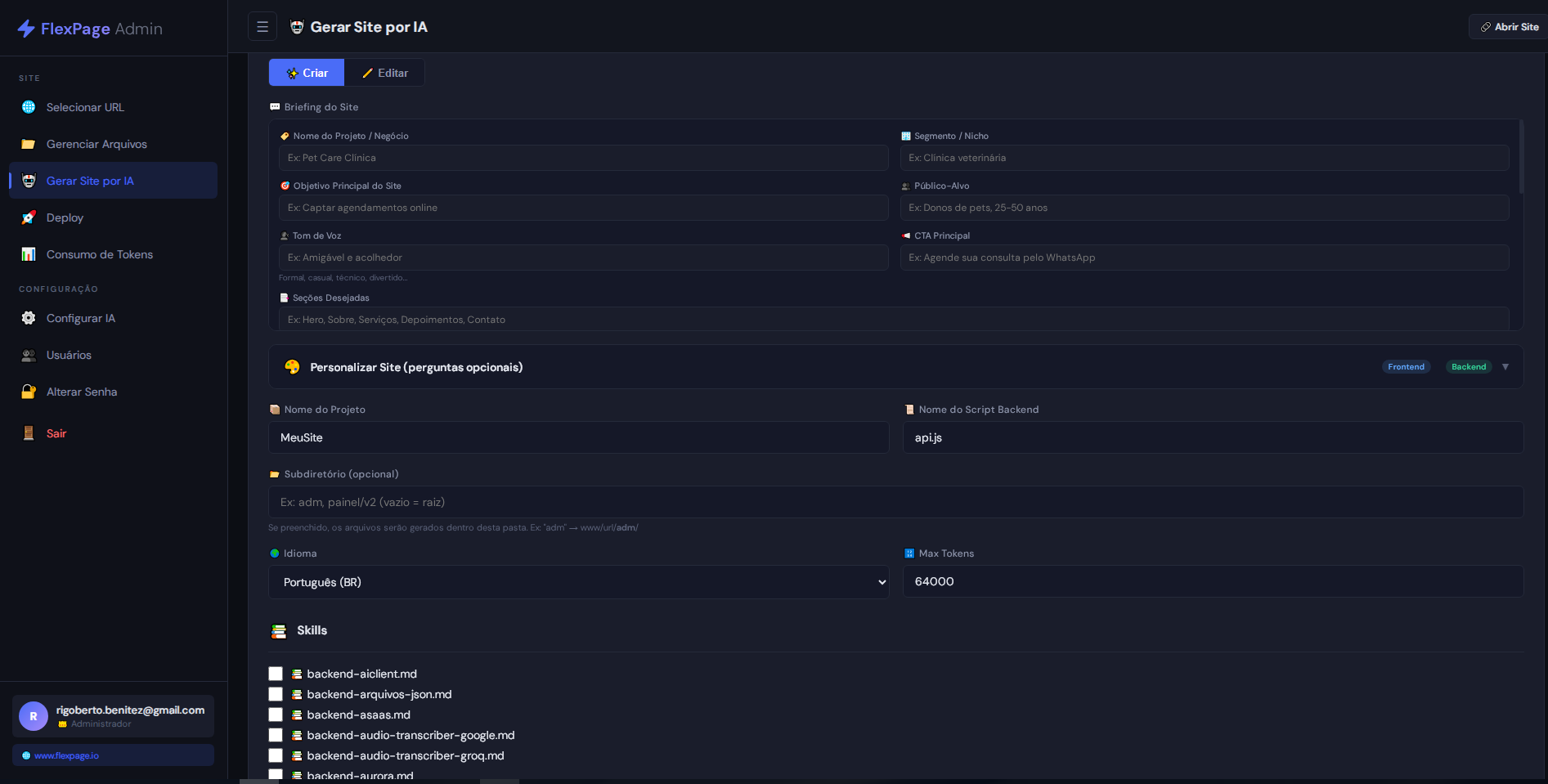Click the Sair logout link
The image size is (1548, 784).
coord(56,433)
